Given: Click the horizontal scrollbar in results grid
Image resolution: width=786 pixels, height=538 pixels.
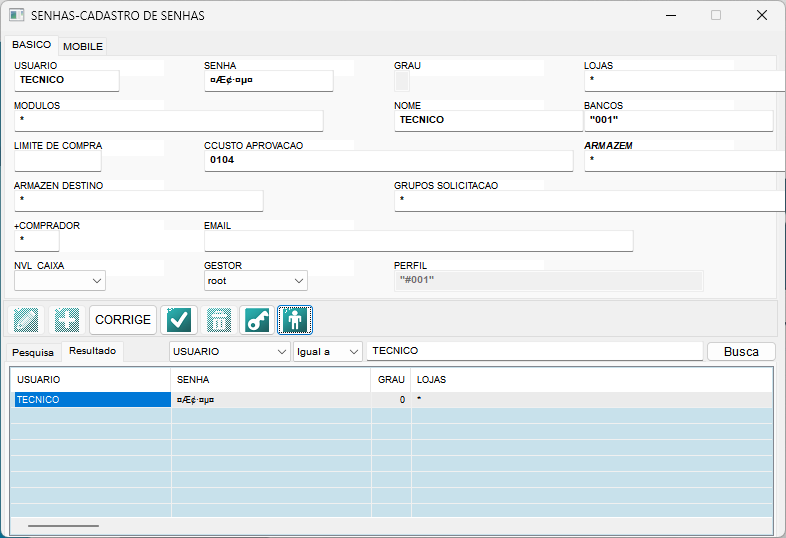Looking at the screenshot, I should [x=63, y=524].
